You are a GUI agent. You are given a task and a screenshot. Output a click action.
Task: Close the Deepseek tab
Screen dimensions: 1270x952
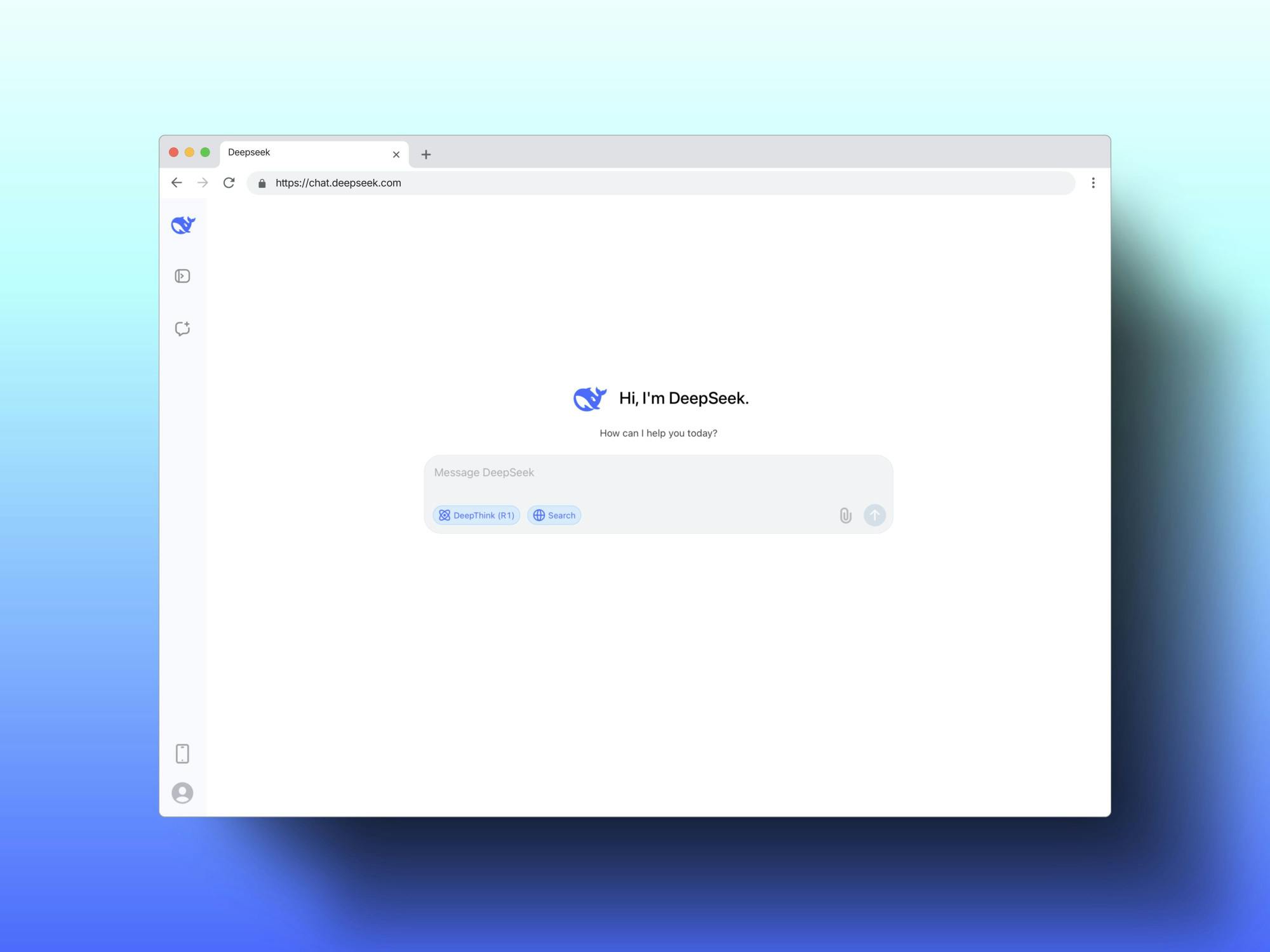[396, 154]
